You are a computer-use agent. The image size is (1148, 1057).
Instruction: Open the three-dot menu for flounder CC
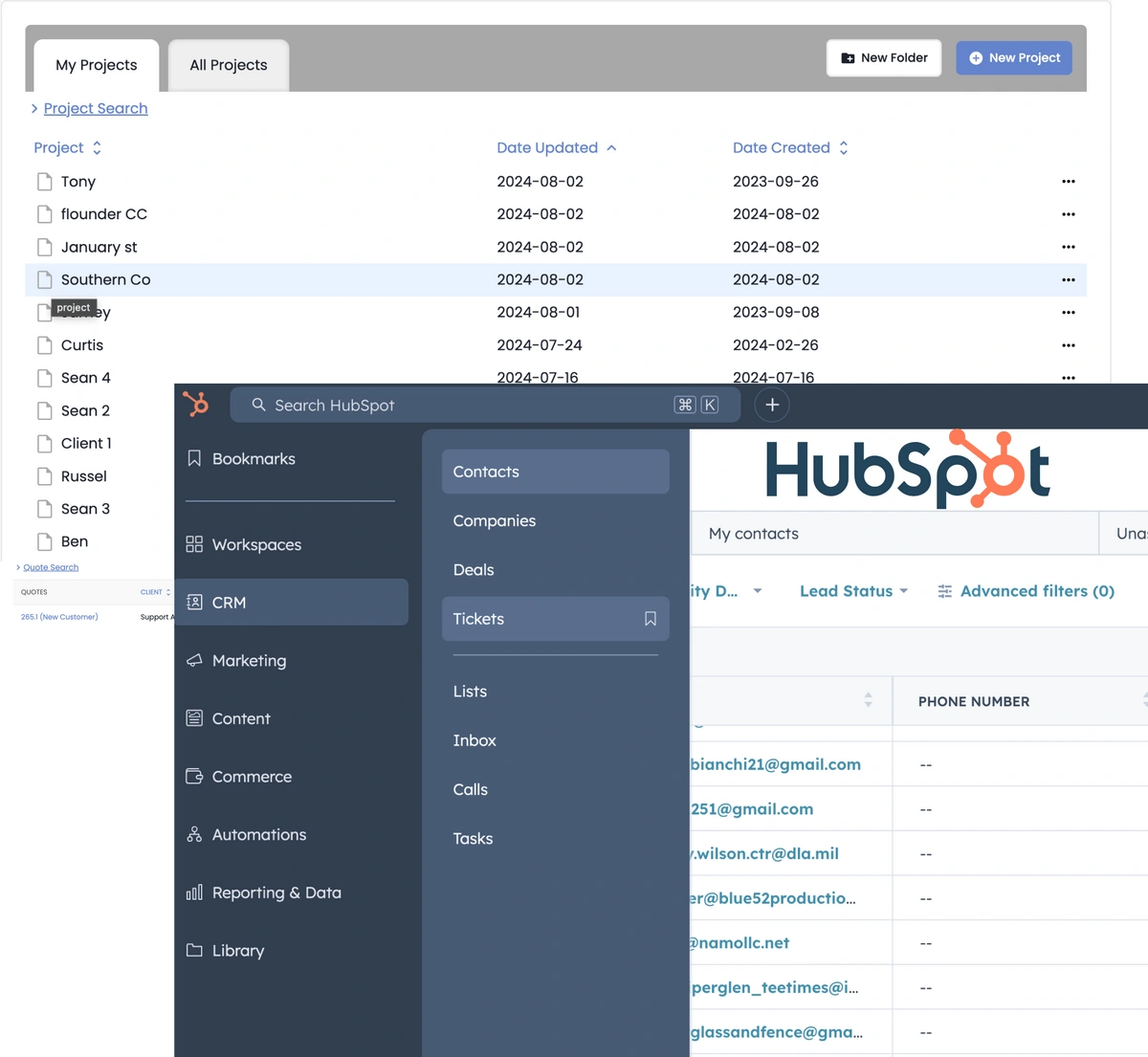(1069, 214)
